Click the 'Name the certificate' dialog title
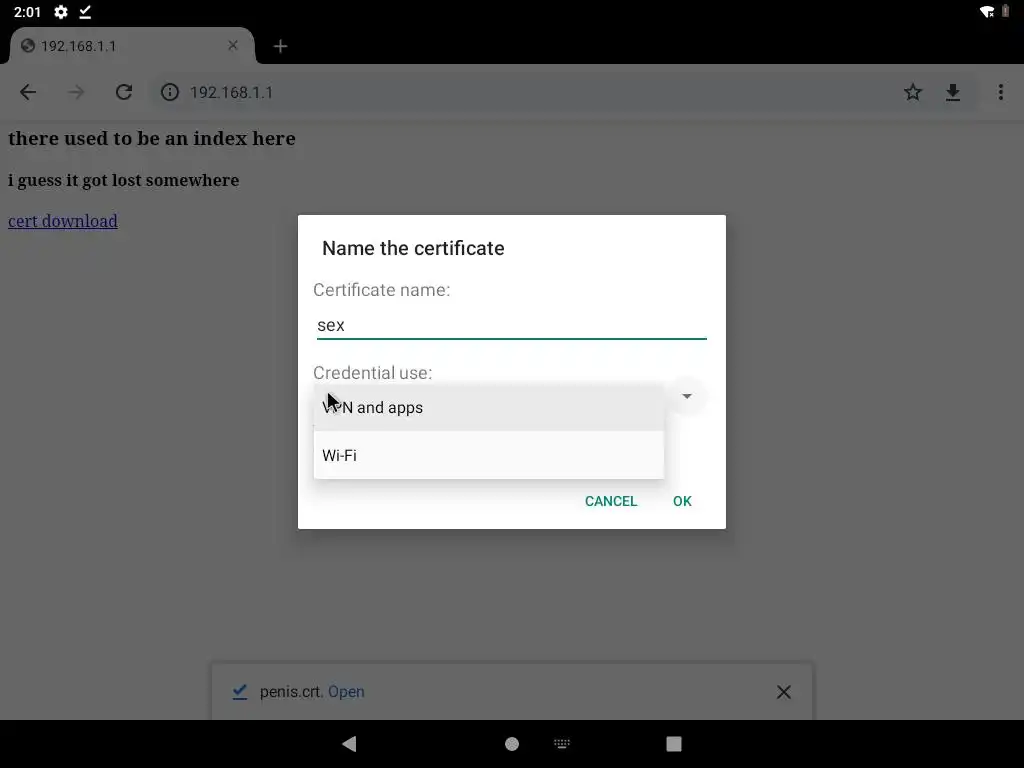Viewport: 1024px width, 768px height. tap(413, 248)
